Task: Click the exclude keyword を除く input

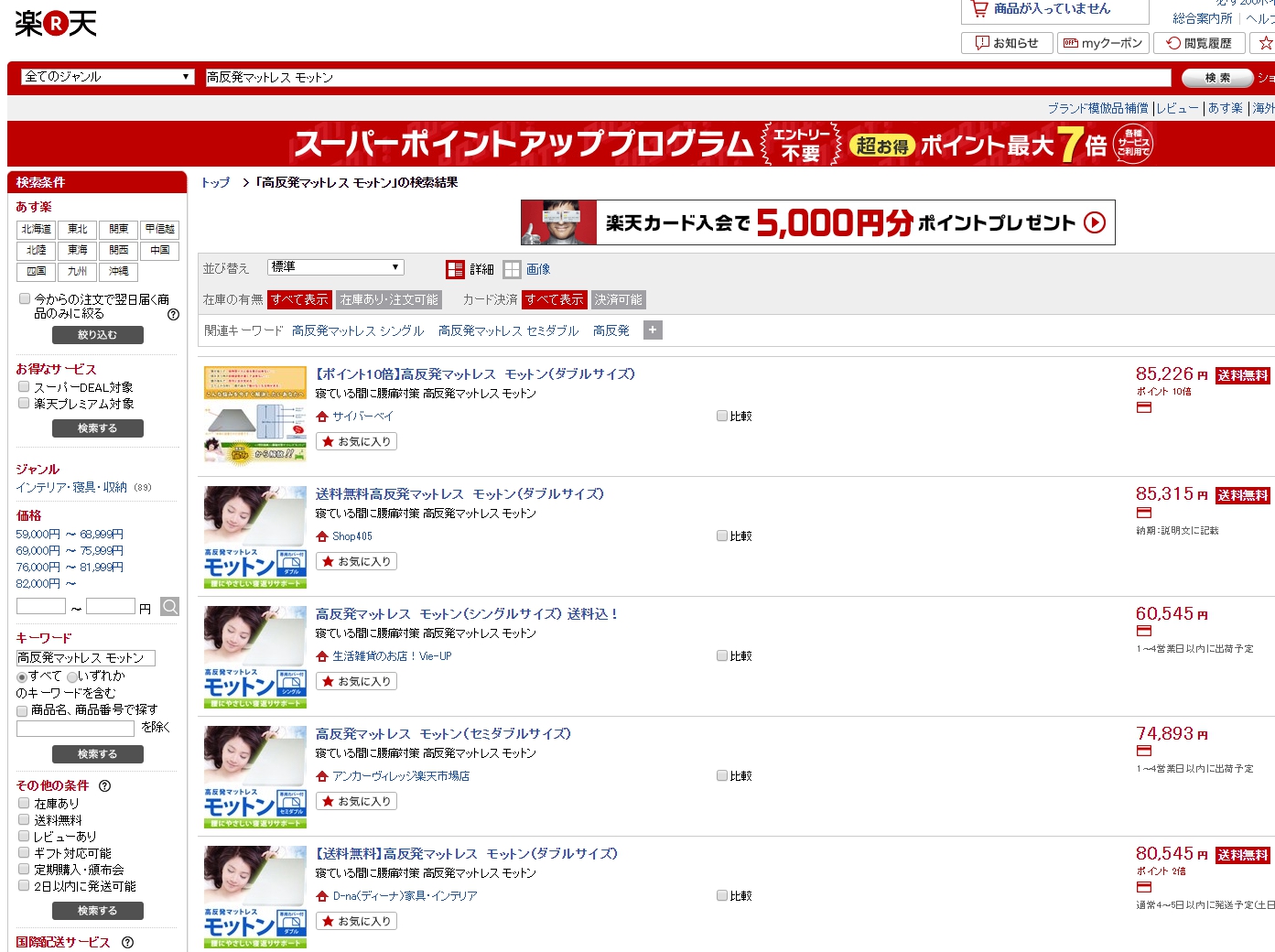Action: [x=76, y=728]
